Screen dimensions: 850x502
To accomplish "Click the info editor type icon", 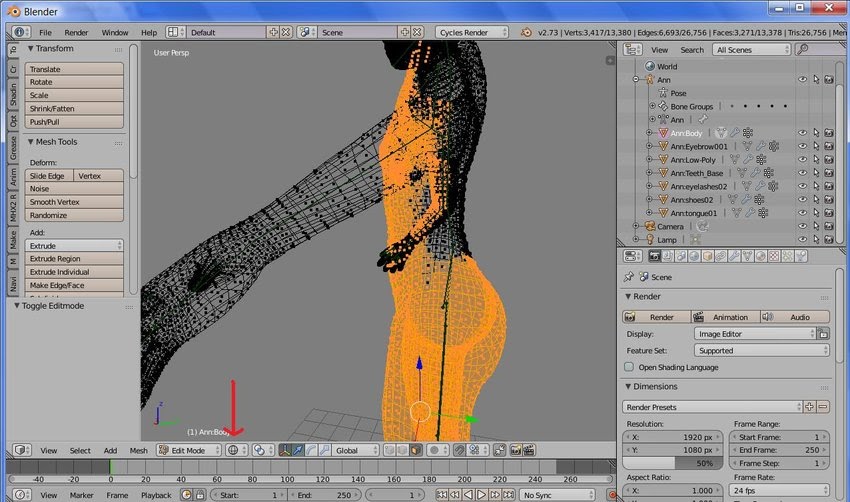I will tap(21, 32).
